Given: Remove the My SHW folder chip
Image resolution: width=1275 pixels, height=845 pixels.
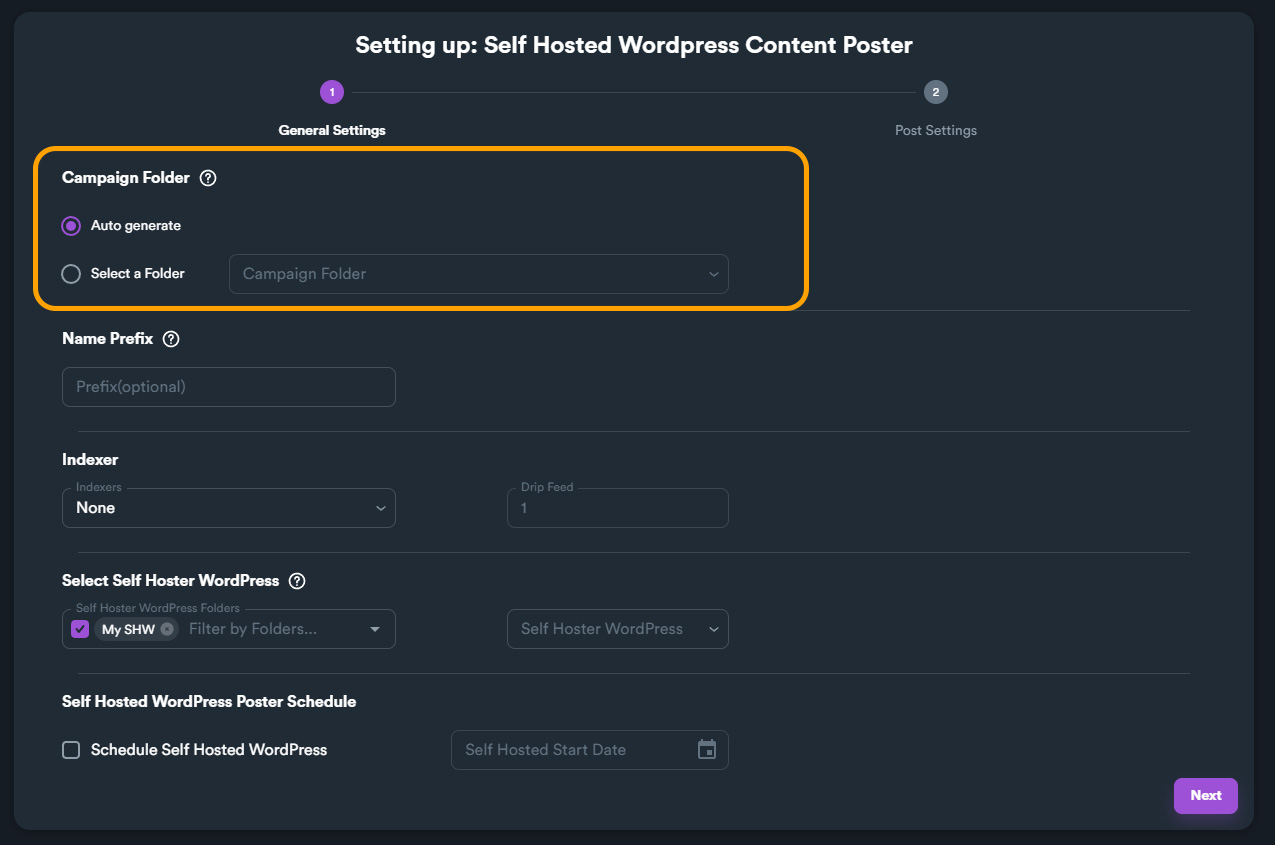Looking at the screenshot, I should [x=167, y=629].
